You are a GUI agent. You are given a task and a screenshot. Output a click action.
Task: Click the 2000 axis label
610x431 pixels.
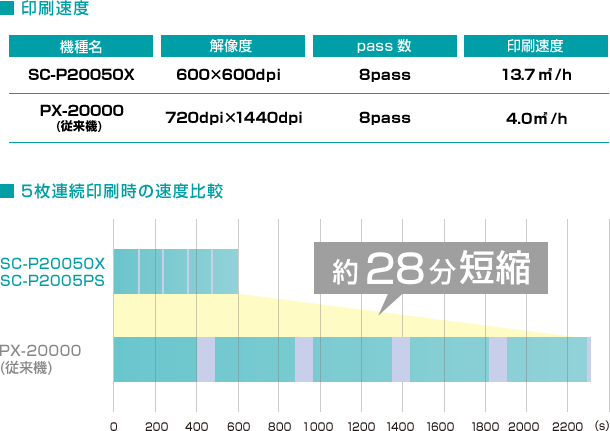click(x=524, y=426)
